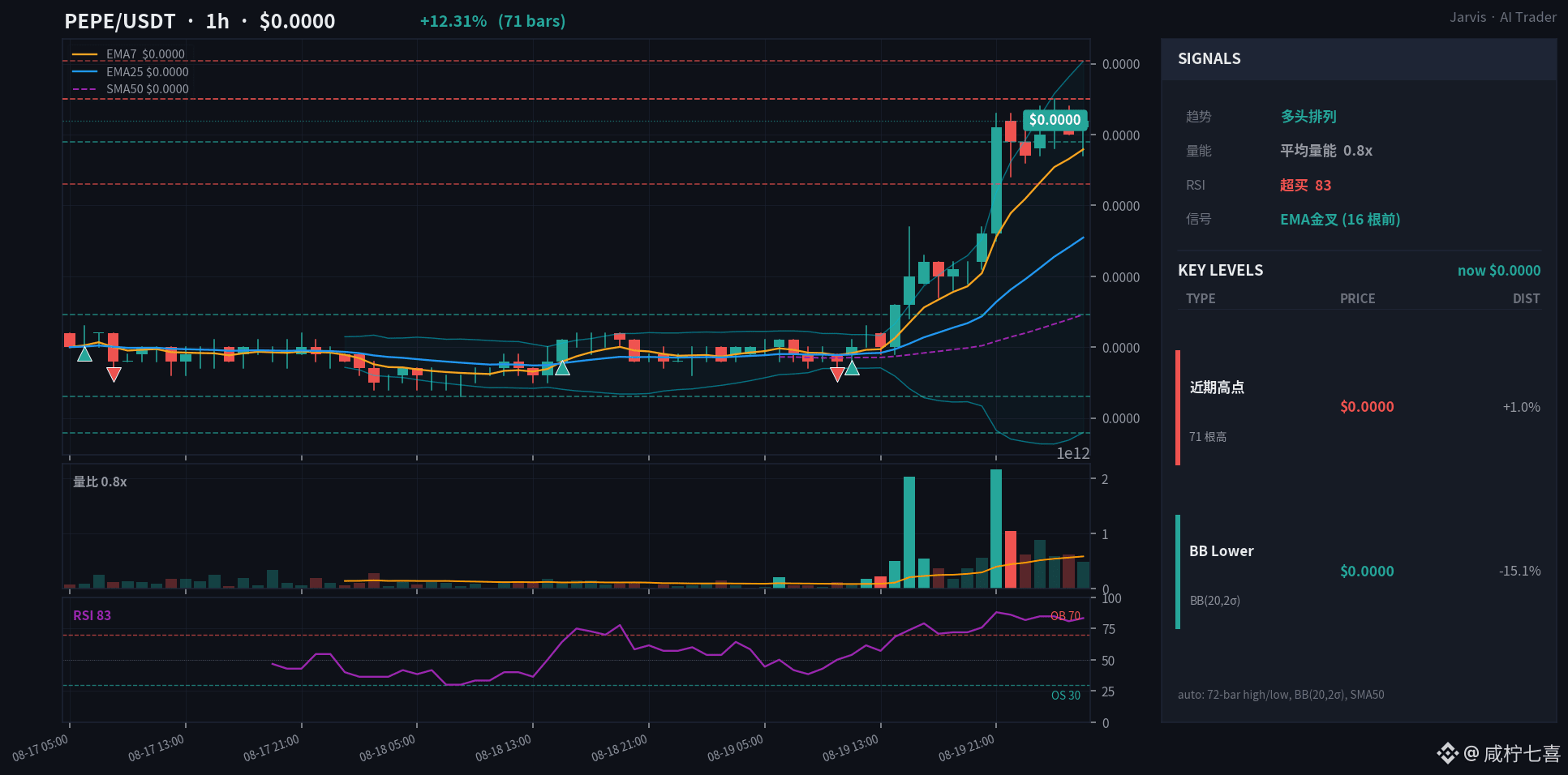1568x775 pixels.
Task: Click the now $0.0000 label
Action: click(1499, 271)
